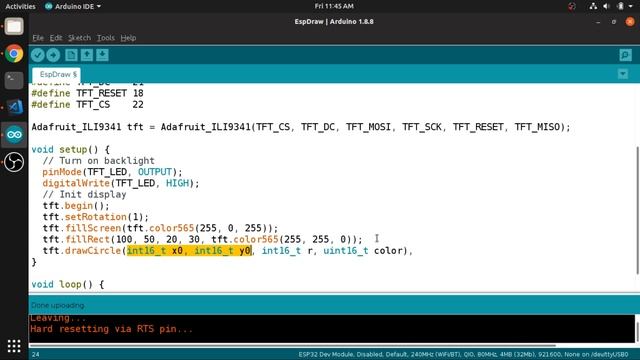Screen dimensions: 640x360
Task: Click the ESP32 Dev Module board status text
Action: 463,355
